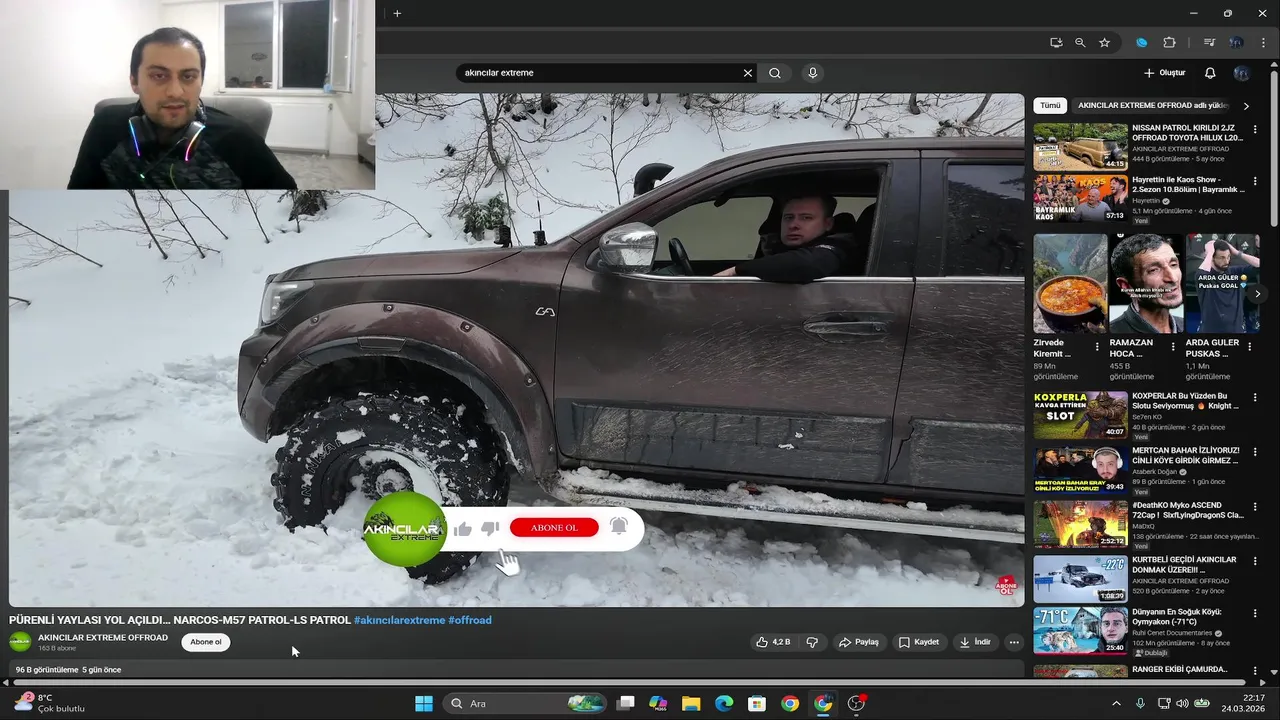
Task: Open options for KOXPERLAR video
Action: [x=1255, y=397]
